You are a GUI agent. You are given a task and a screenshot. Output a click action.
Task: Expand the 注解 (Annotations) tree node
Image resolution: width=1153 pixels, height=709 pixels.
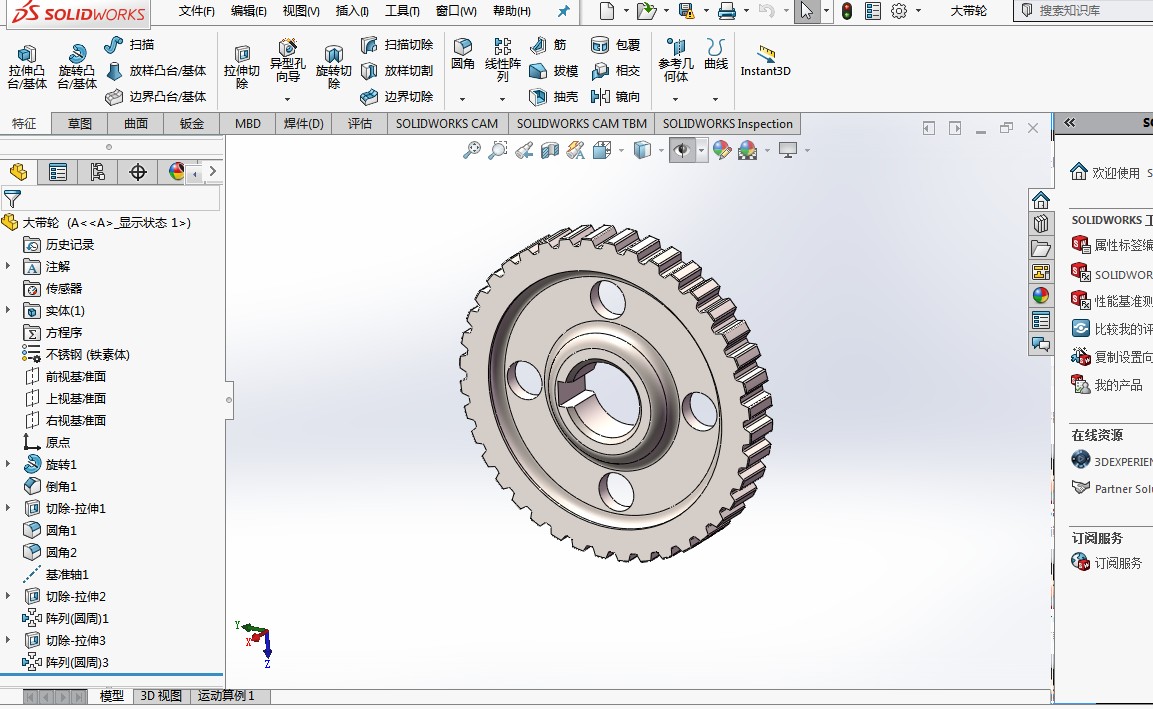point(8,266)
